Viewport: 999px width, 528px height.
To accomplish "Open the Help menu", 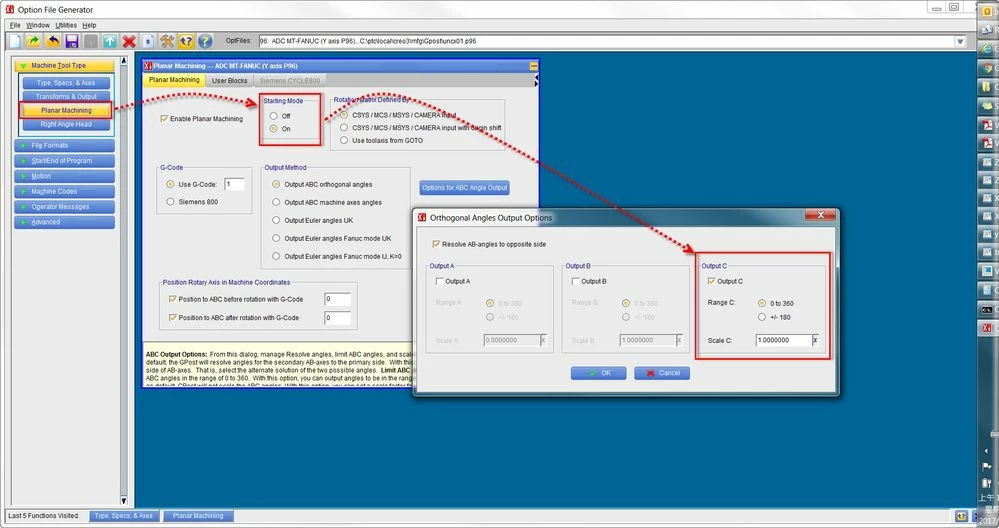I will (x=89, y=25).
